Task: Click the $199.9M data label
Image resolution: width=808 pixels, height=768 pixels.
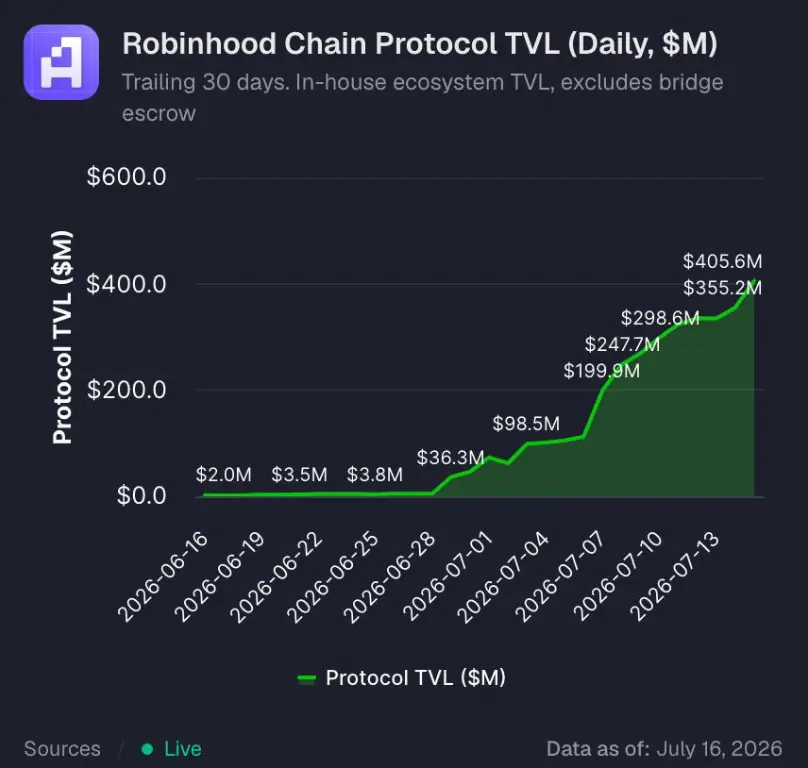Action: (601, 371)
